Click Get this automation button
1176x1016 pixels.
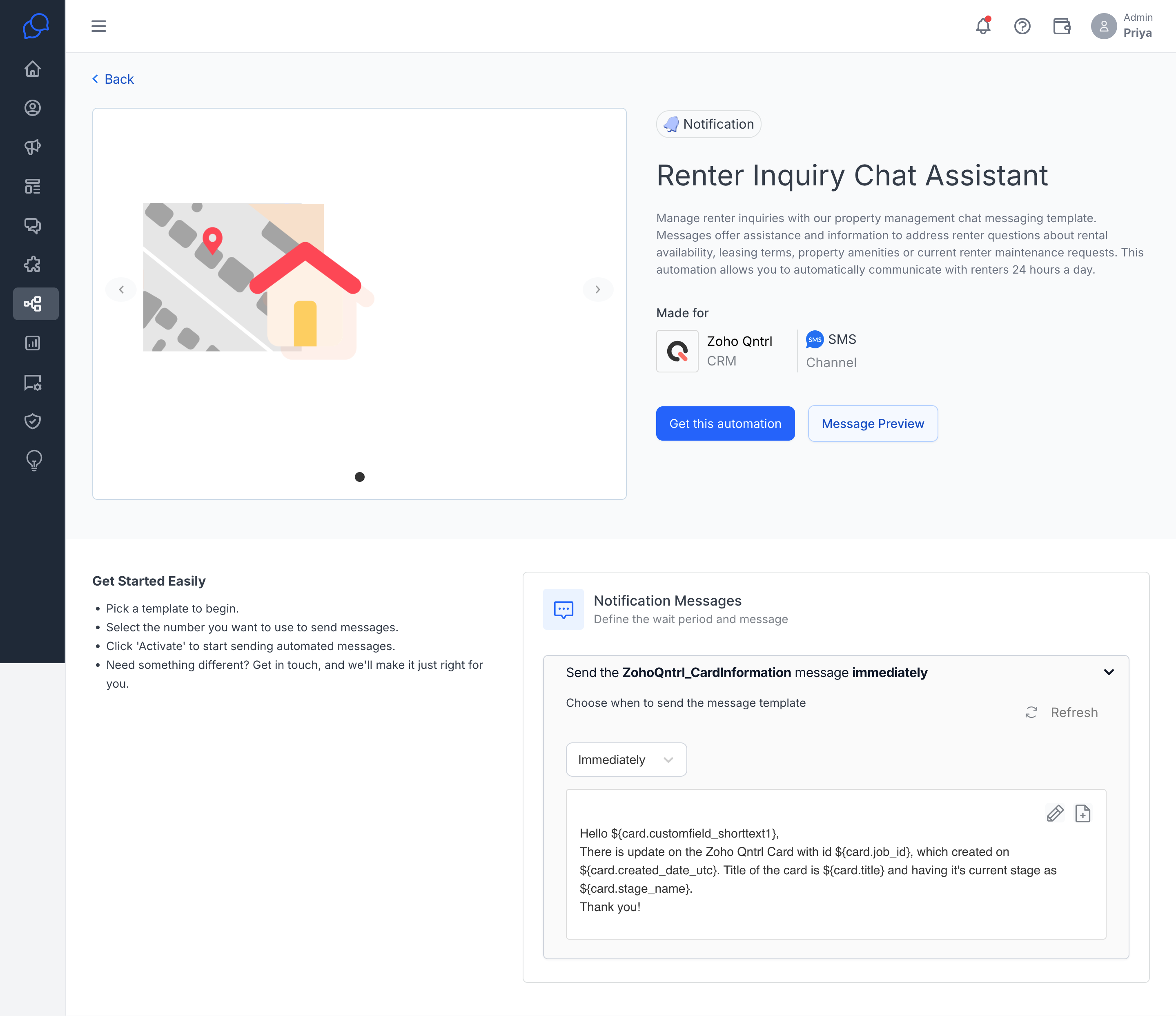[x=725, y=423]
